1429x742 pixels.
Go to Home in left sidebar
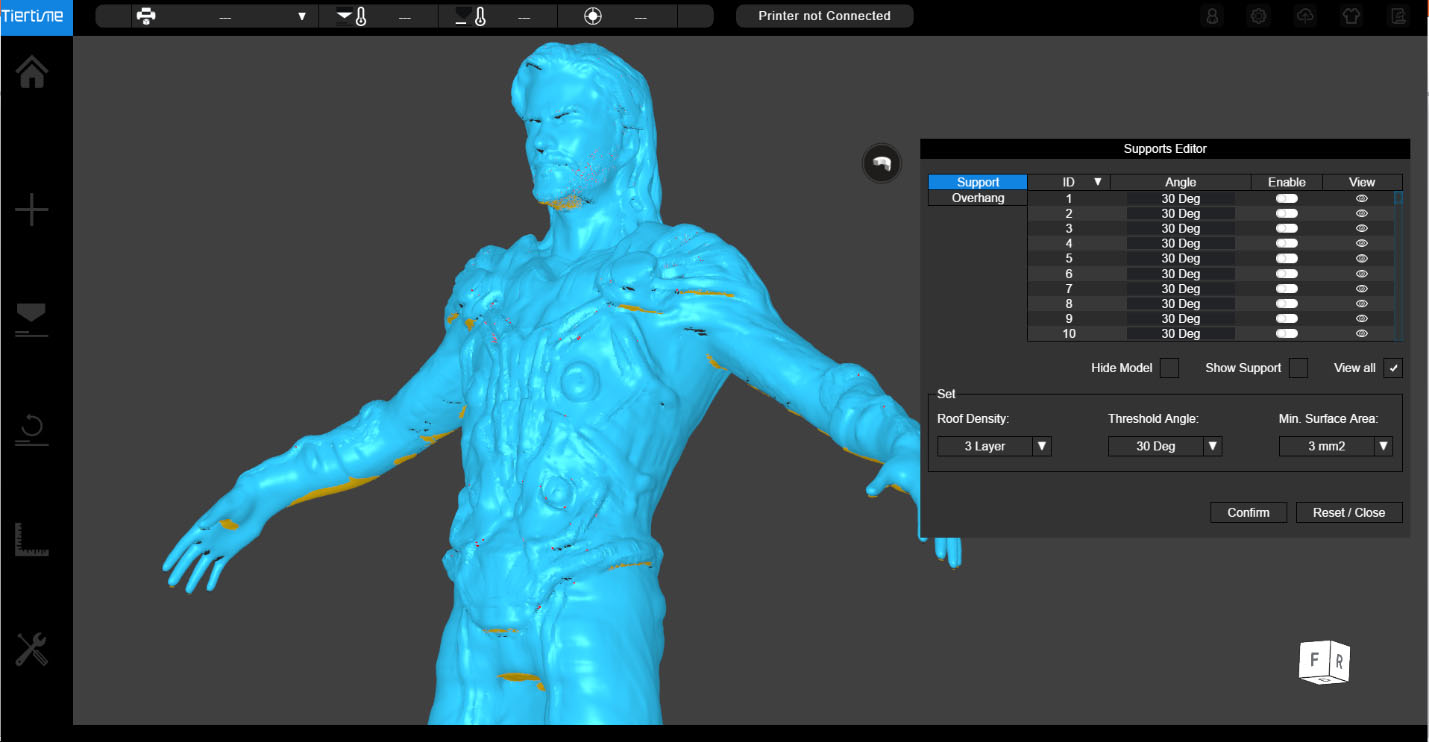(x=32, y=71)
